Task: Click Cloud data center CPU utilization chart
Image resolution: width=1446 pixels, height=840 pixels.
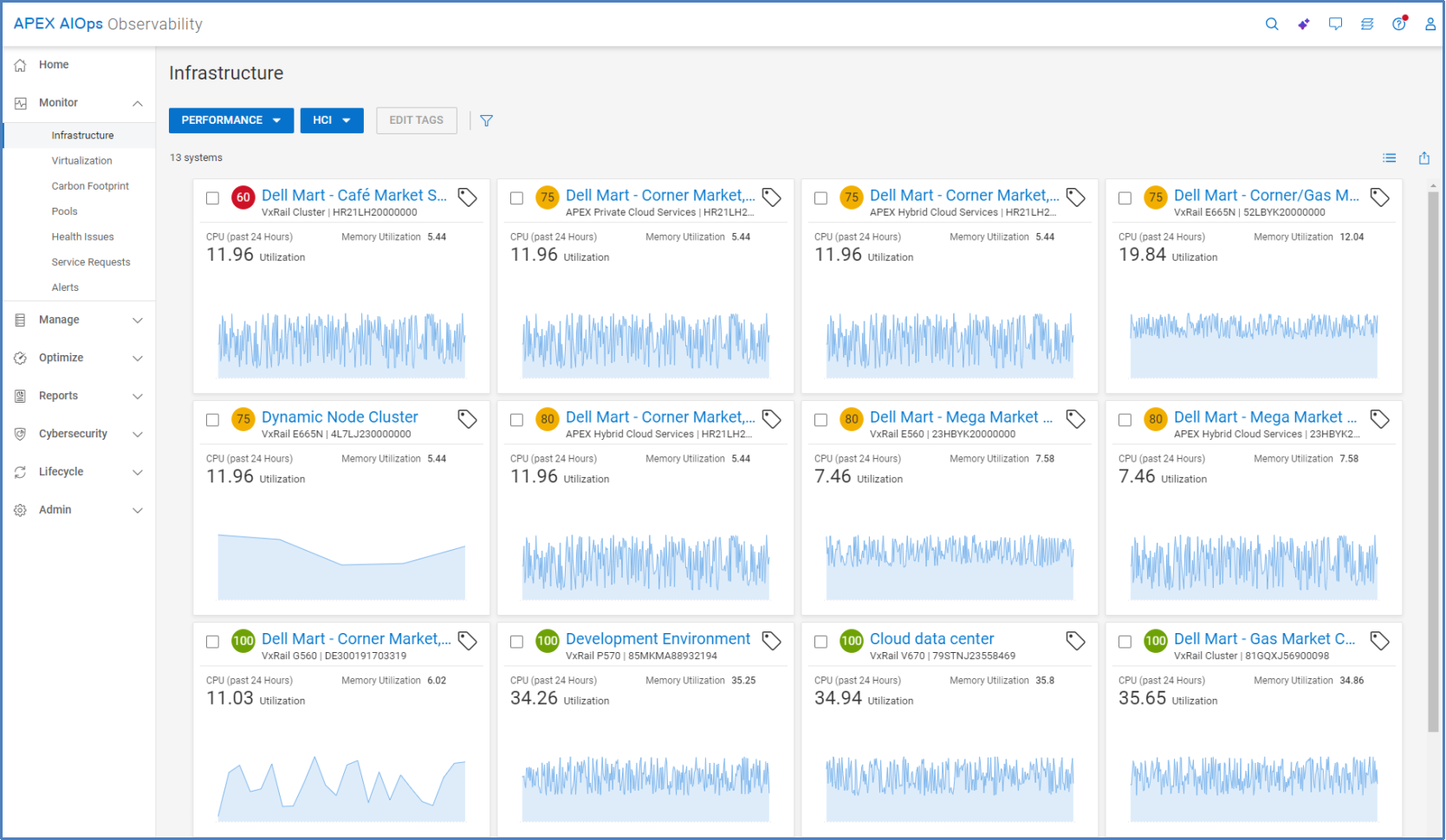Action: click(950, 788)
